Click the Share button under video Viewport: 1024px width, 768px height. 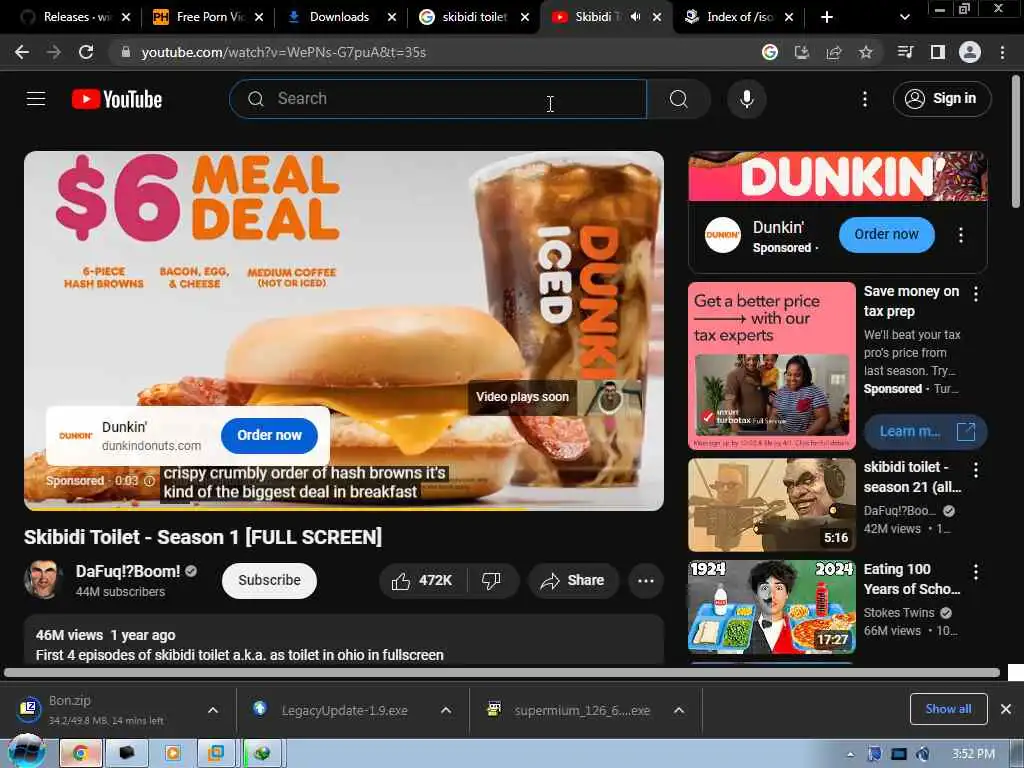coord(573,581)
